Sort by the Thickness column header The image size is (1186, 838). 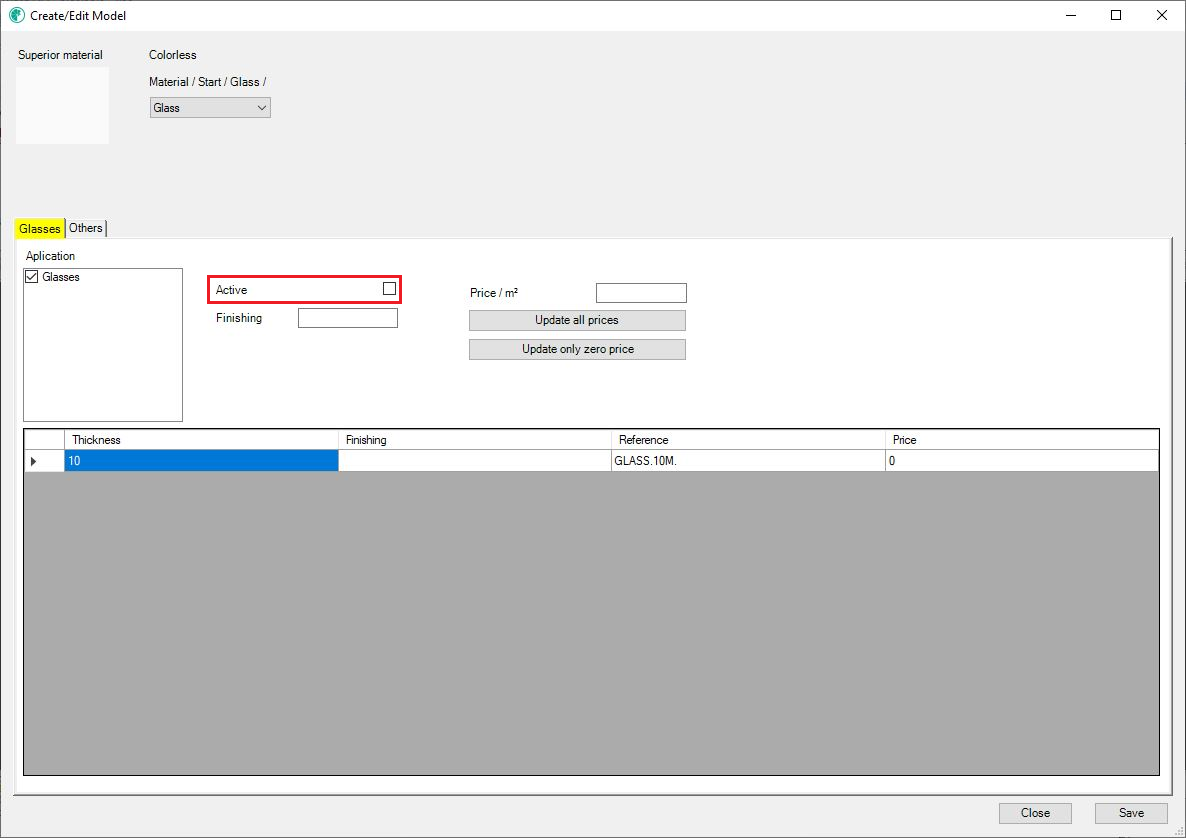(201, 439)
